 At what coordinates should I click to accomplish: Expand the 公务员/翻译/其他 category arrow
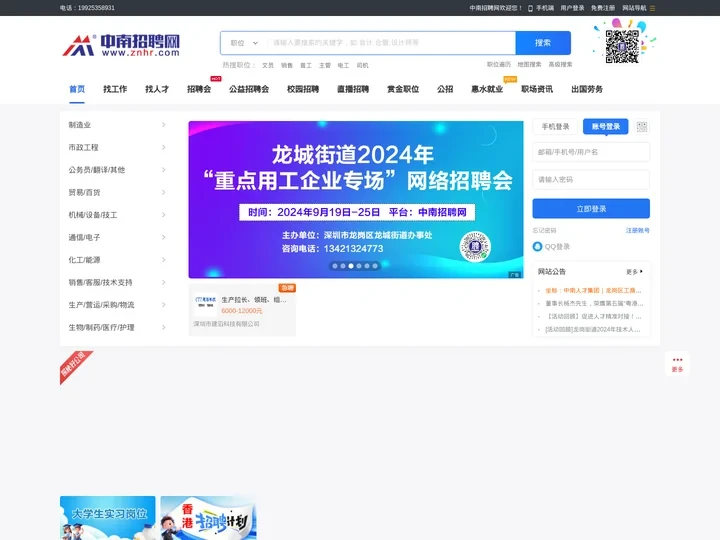tap(163, 170)
